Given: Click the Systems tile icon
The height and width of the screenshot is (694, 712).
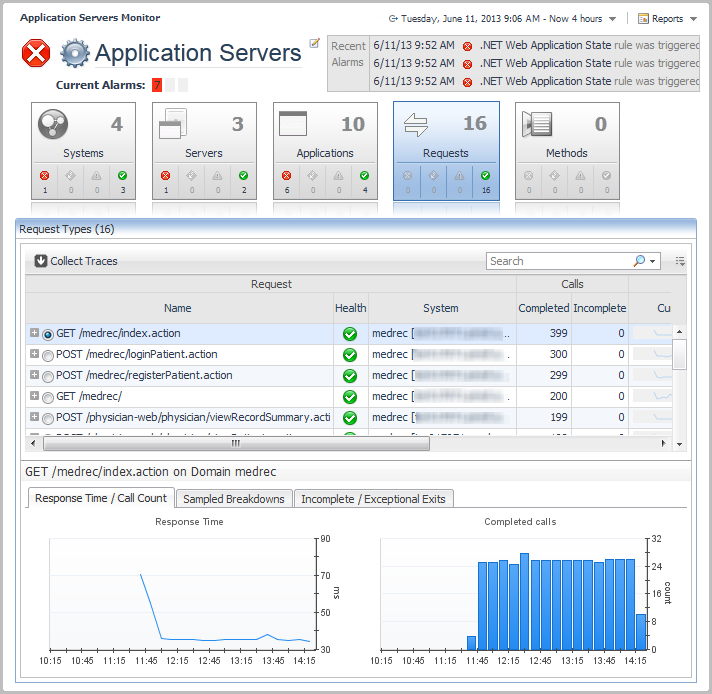Looking at the screenshot, I should [x=53, y=124].
